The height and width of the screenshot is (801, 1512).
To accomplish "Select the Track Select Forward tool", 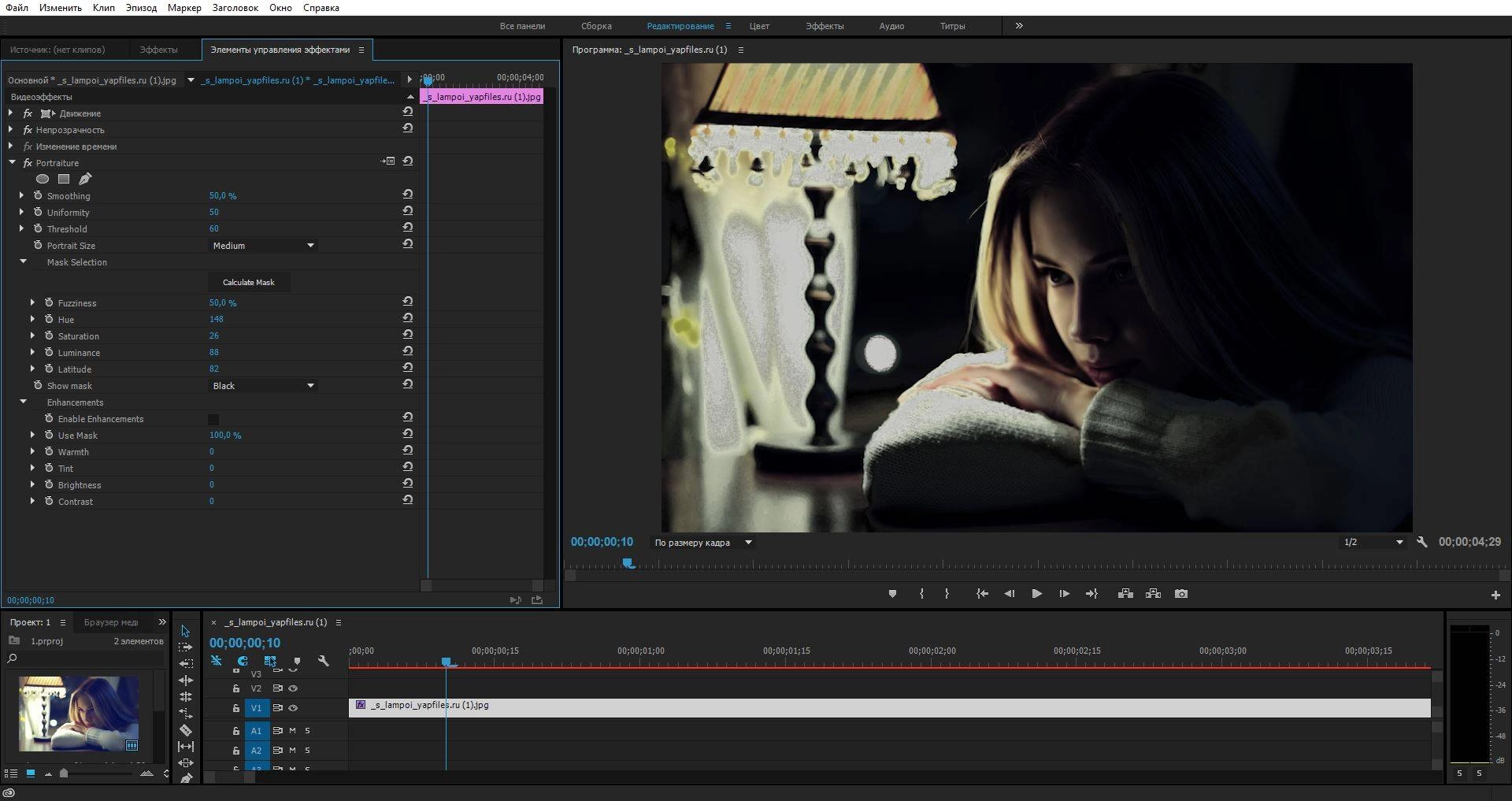I will pos(186,647).
